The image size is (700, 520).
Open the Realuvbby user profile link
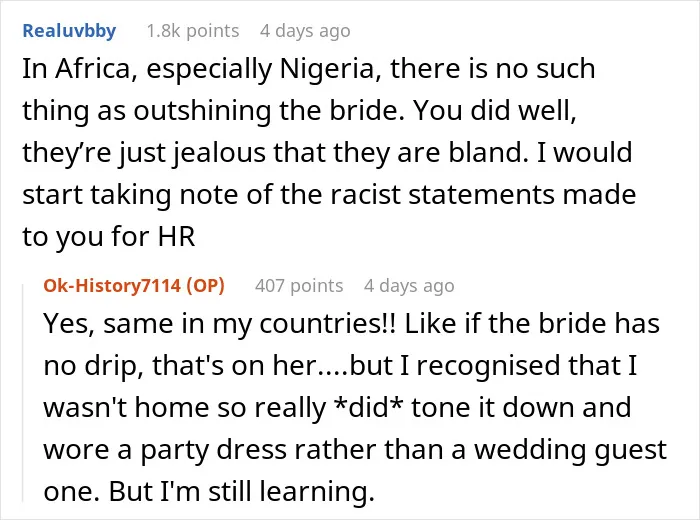pyautogui.click(x=69, y=31)
